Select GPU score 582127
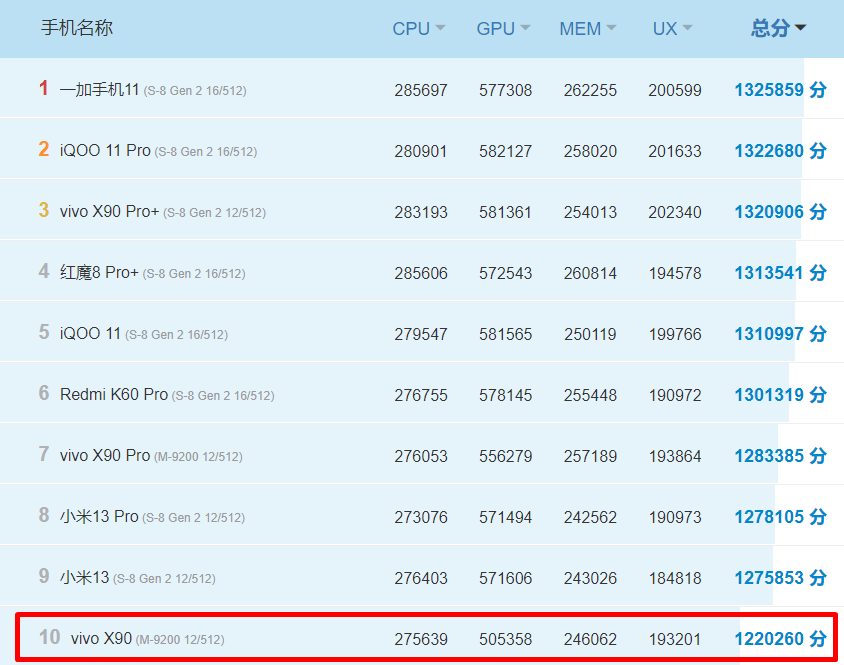Viewport: 844px width, 665px height. pyautogui.click(x=505, y=151)
